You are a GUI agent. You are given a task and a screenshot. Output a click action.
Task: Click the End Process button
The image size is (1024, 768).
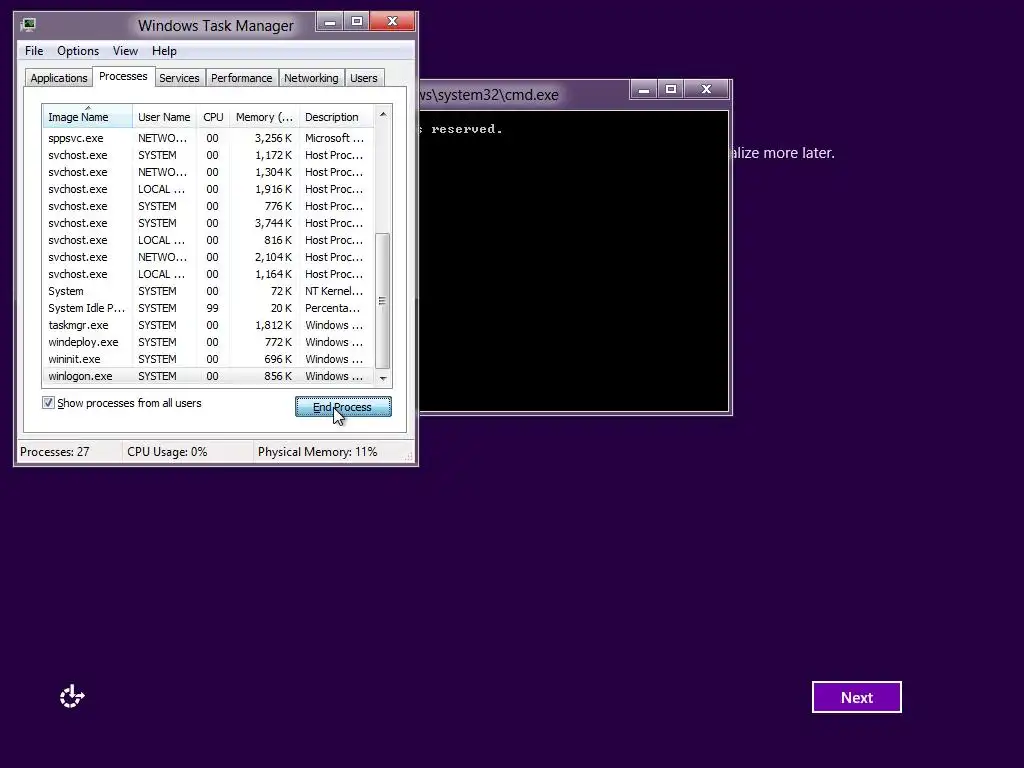click(343, 407)
